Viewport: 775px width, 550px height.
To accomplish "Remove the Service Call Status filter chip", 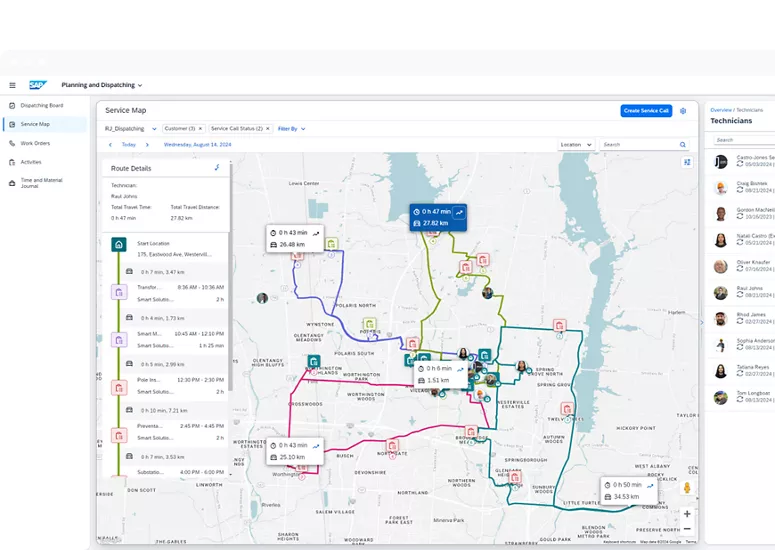I will coord(269,129).
